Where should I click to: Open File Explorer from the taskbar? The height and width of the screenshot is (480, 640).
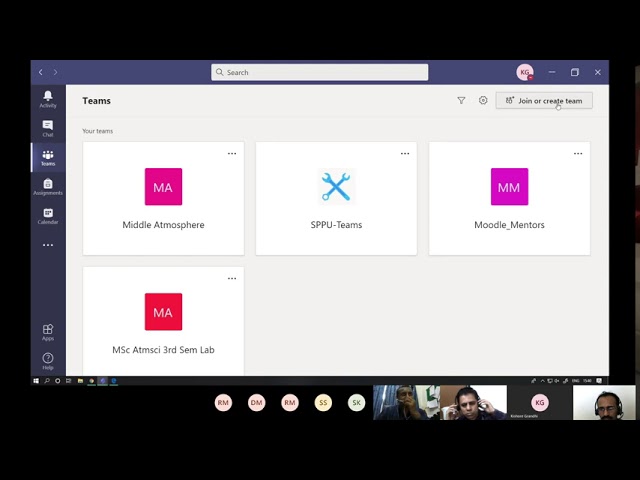click(80, 381)
